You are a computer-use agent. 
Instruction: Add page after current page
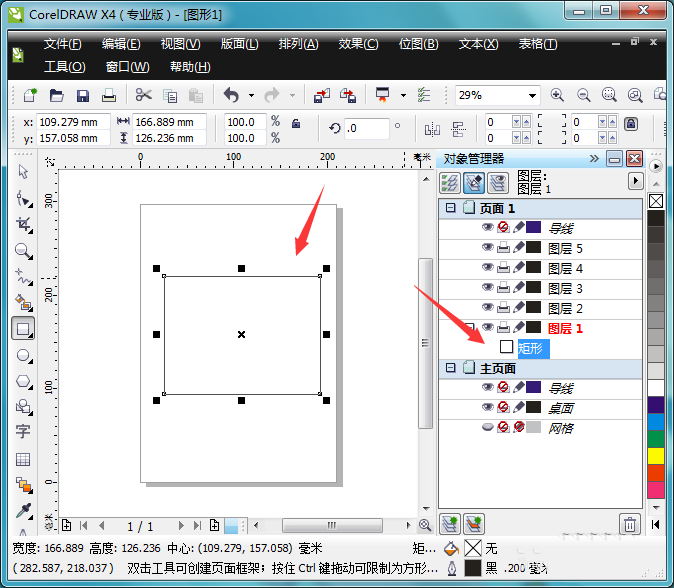pyautogui.click(x=214, y=525)
